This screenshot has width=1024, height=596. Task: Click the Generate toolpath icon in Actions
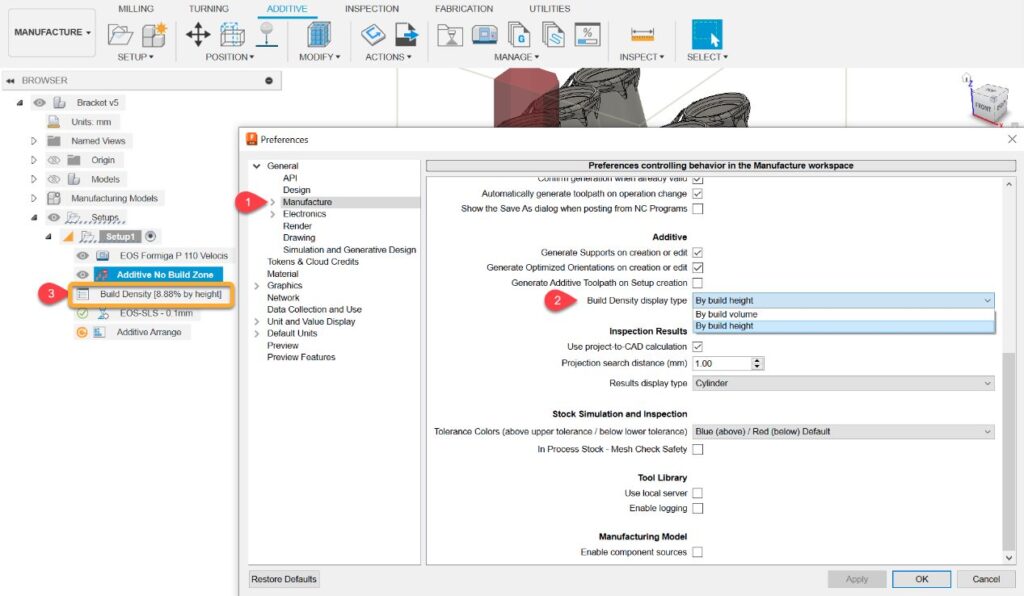click(x=373, y=34)
